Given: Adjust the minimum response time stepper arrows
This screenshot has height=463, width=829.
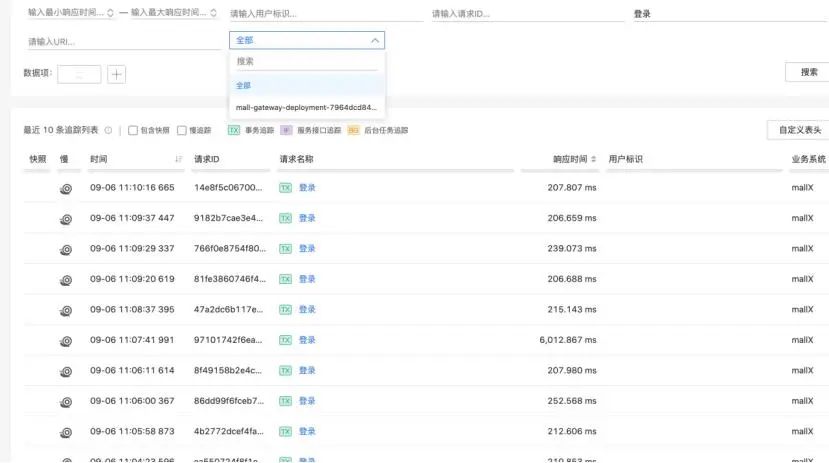Looking at the screenshot, I should click(110, 14).
